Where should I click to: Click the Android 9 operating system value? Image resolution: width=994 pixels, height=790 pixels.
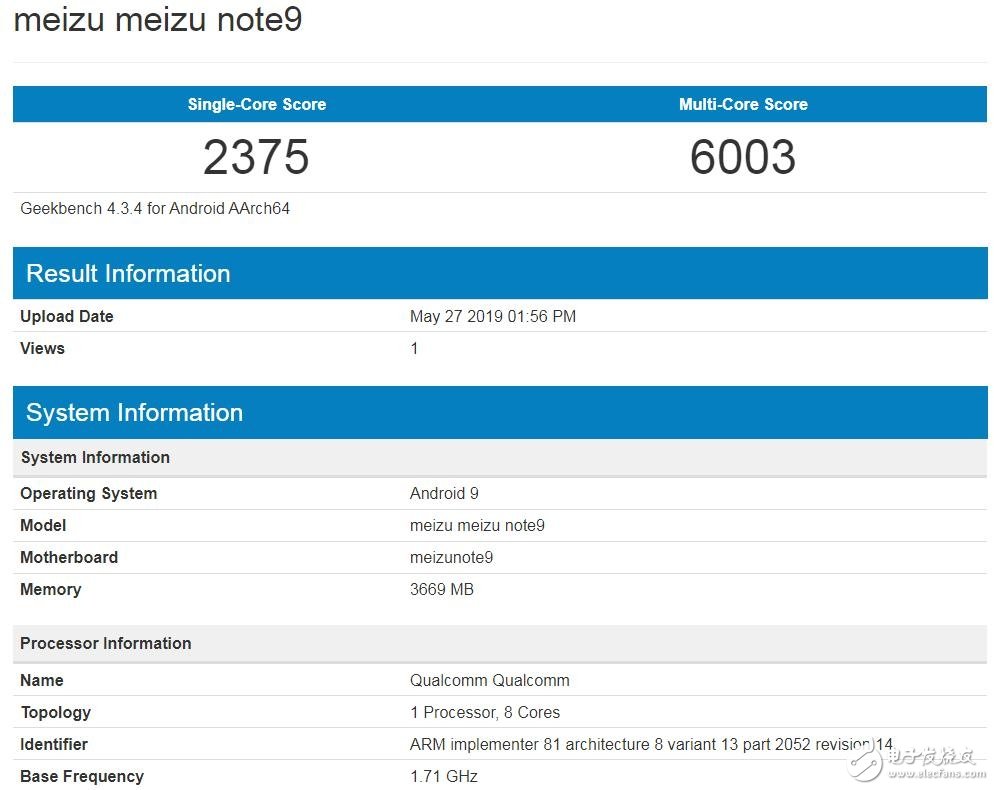click(x=444, y=493)
